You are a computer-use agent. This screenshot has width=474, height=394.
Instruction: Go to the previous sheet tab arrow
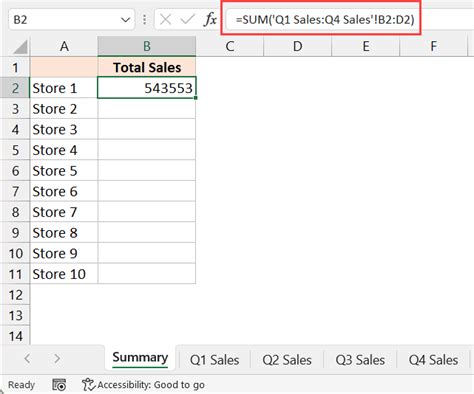[x=27, y=359]
